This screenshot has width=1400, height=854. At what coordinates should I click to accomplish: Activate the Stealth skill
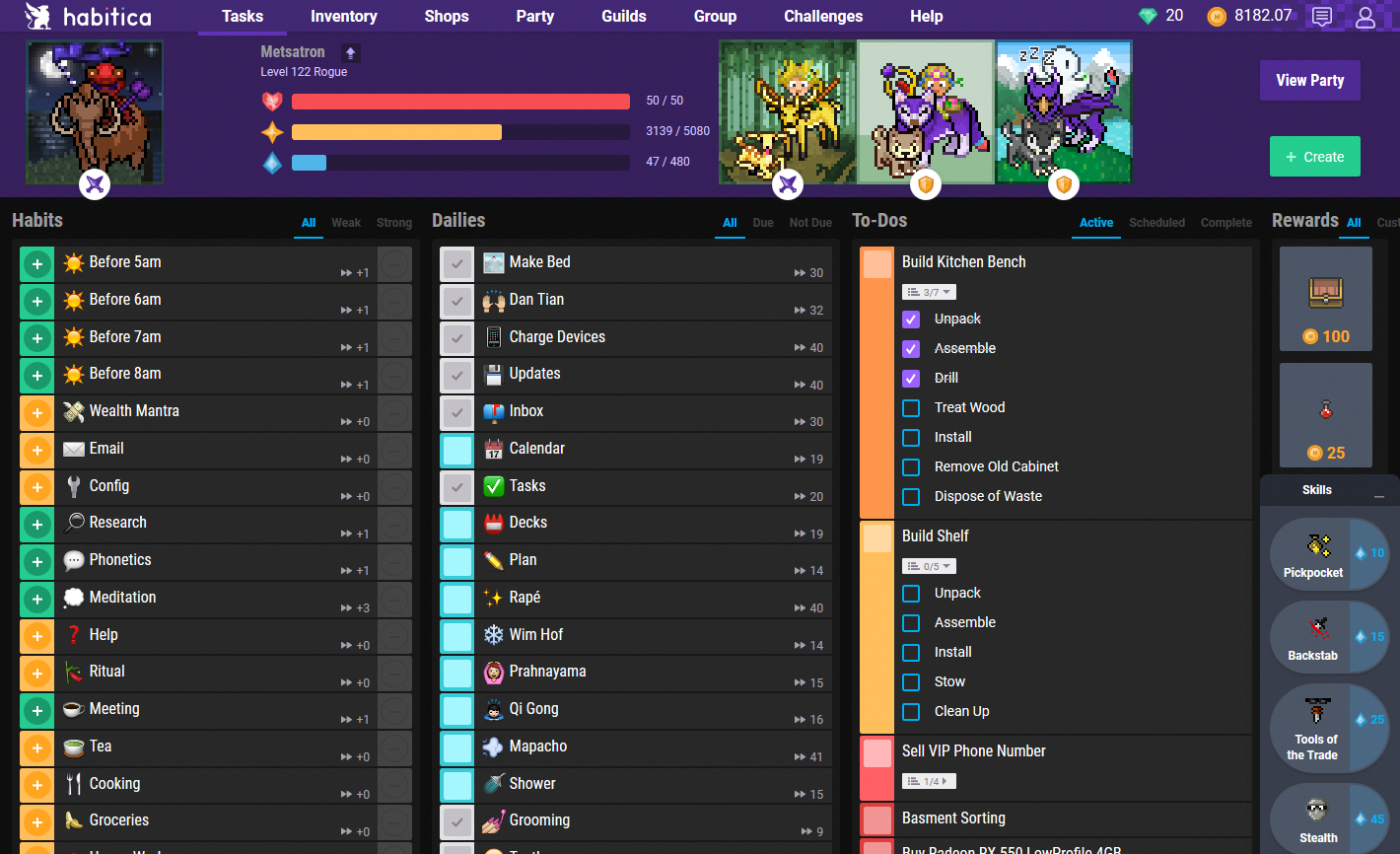tap(1312, 817)
